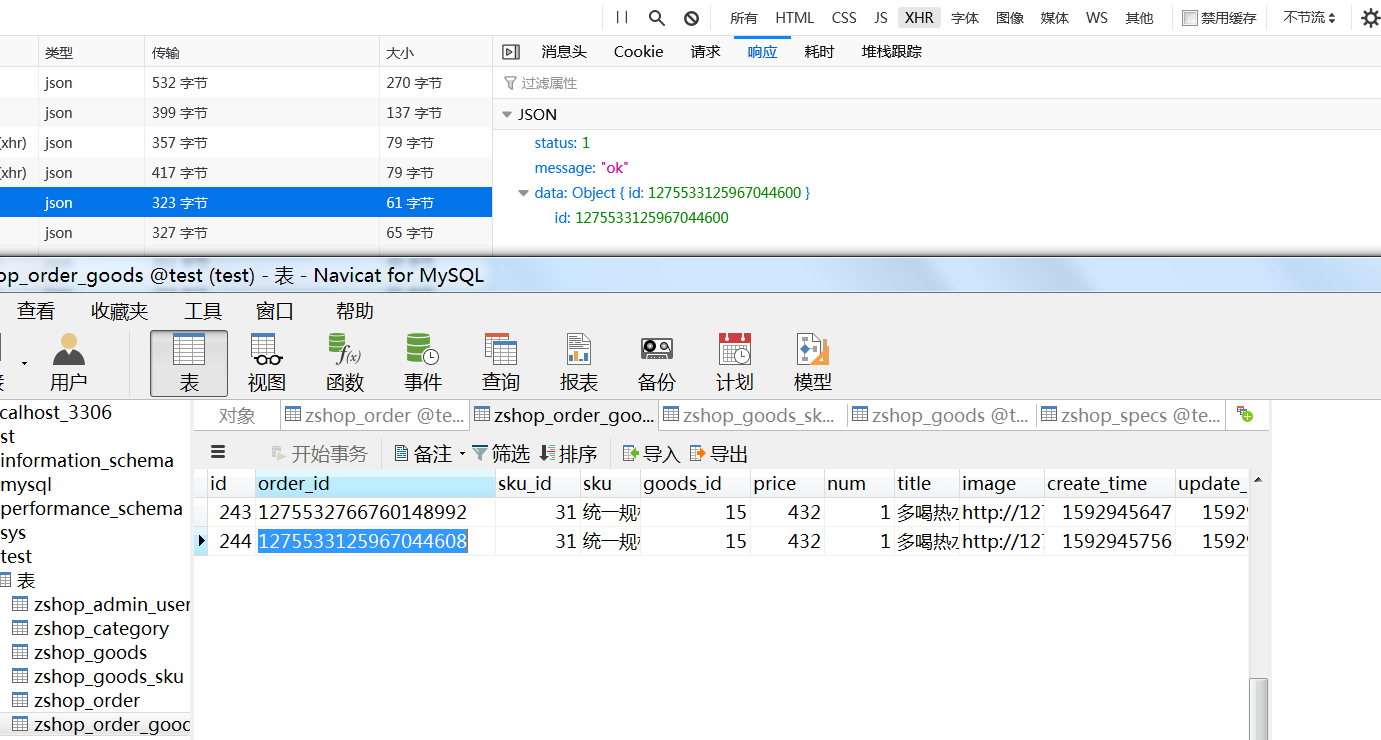Select the 用户 toolbar icon in Navicat
The height and width of the screenshot is (740, 1381).
pos(69,362)
